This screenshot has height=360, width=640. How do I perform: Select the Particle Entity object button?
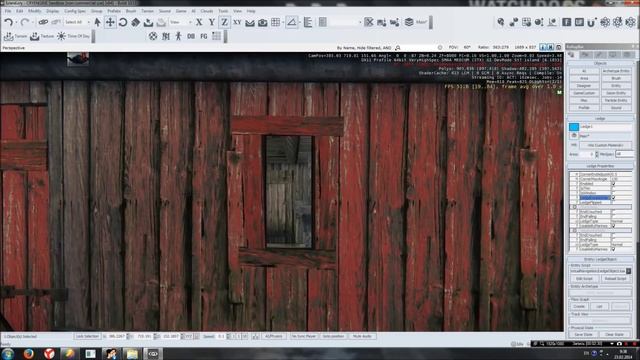tap(616, 100)
